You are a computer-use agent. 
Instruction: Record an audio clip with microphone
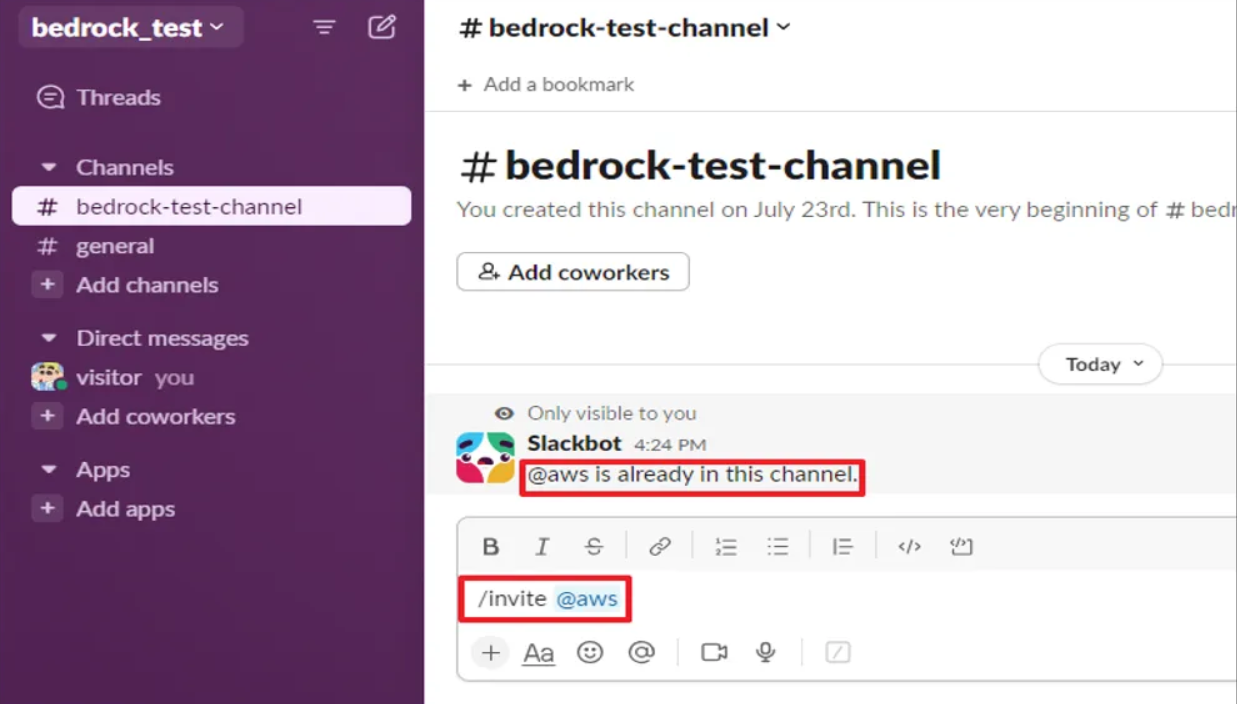(766, 652)
